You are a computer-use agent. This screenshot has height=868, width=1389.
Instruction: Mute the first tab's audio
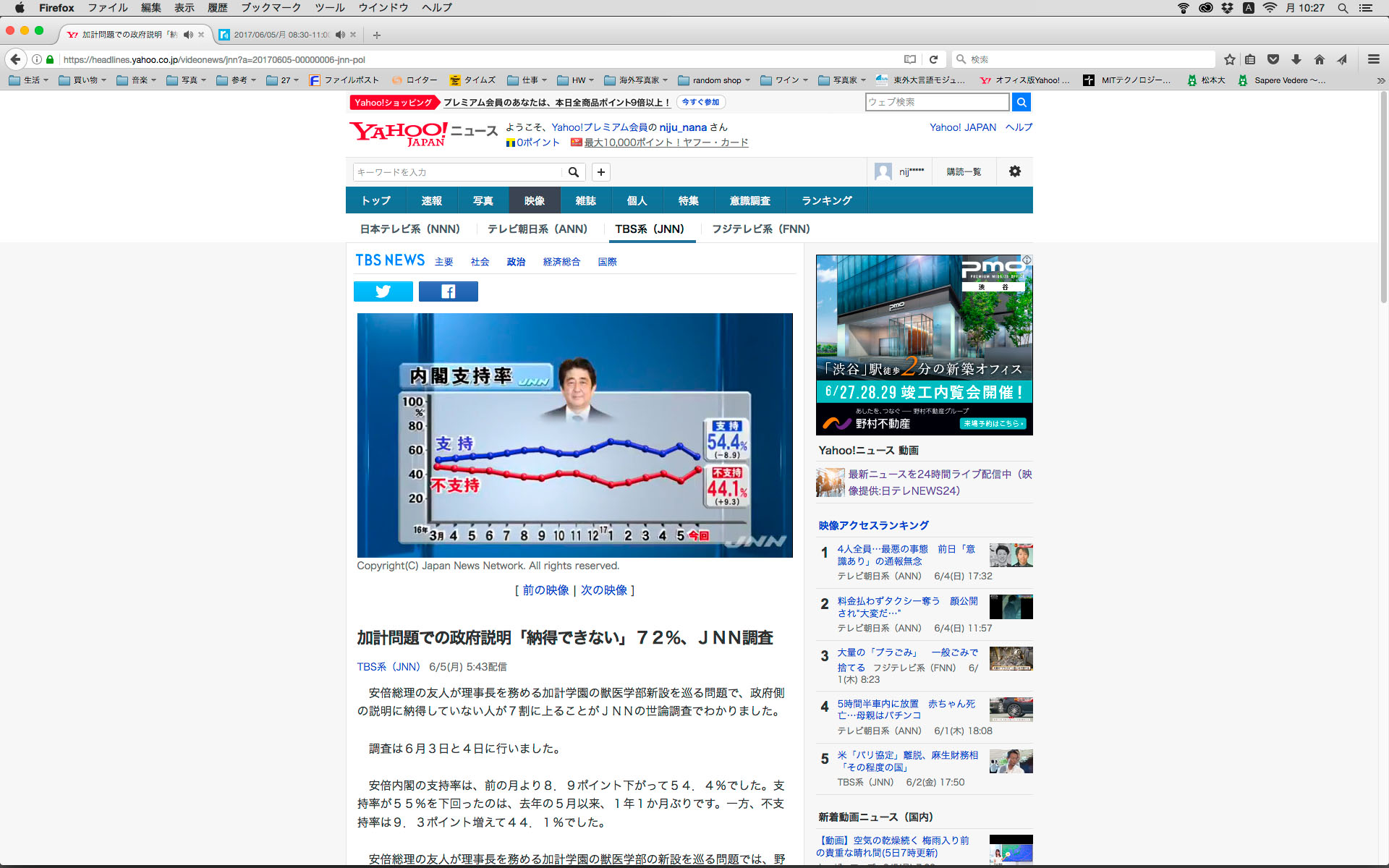click(x=188, y=35)
